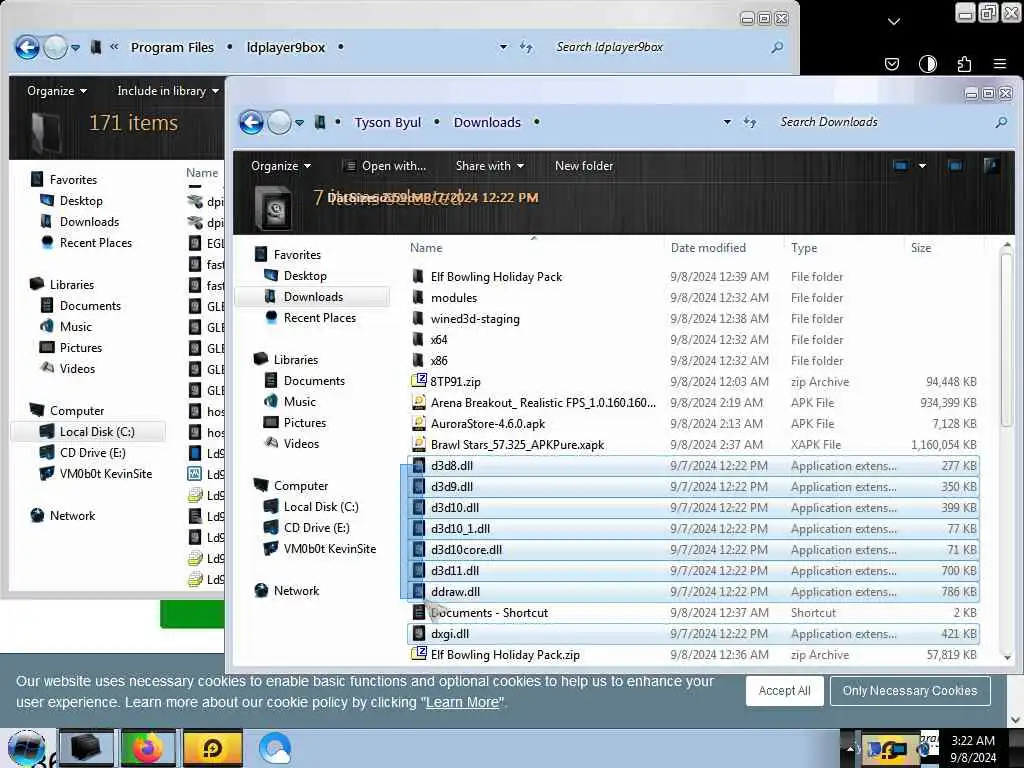Click the Back arrow in the Downloads window
Viewport: 1024px width, 768px height.
pos(251,122)
